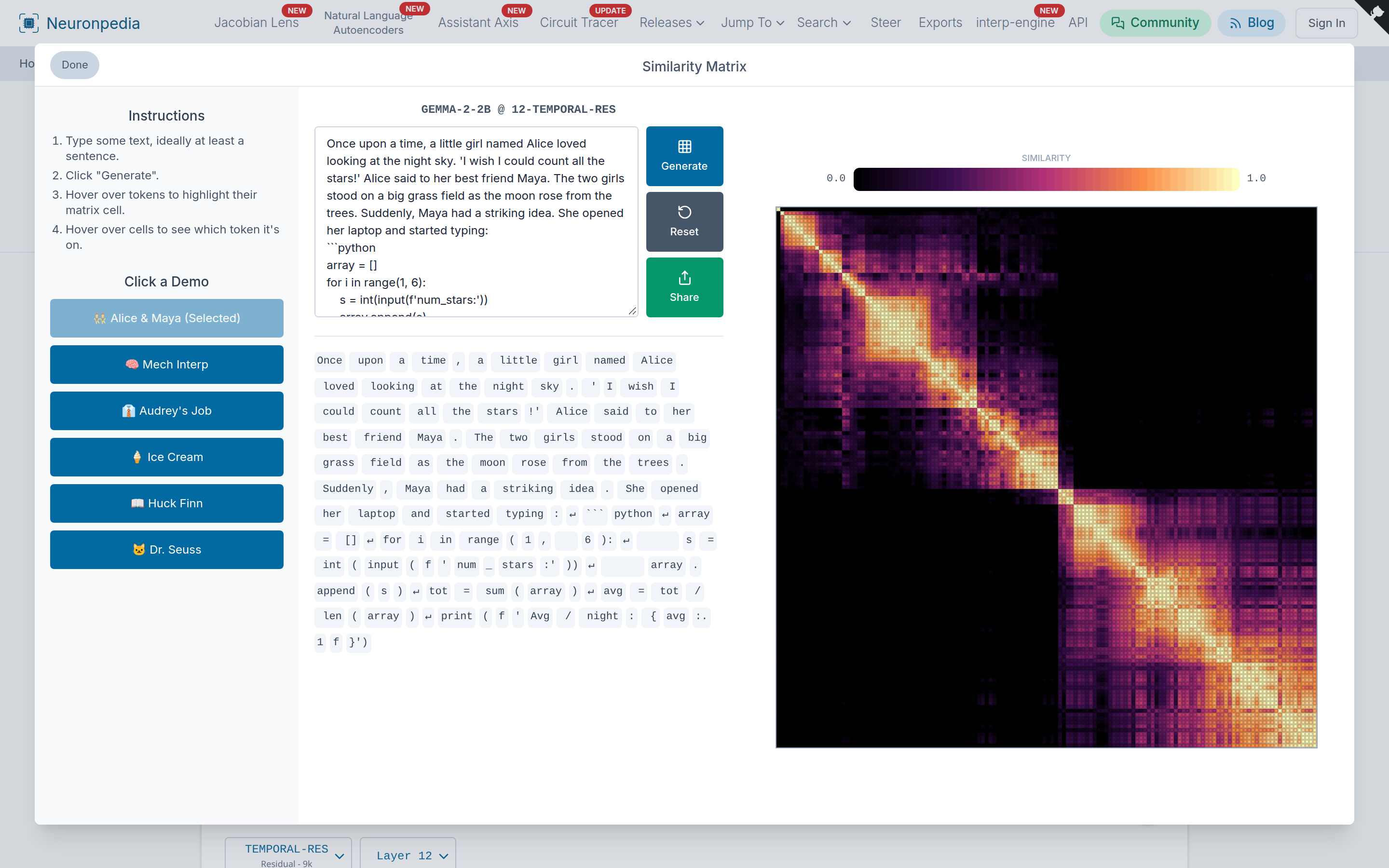Open the Steer page
Image resolution: width=1389 pixels, height=868 pixels.
tap(885, 23)
